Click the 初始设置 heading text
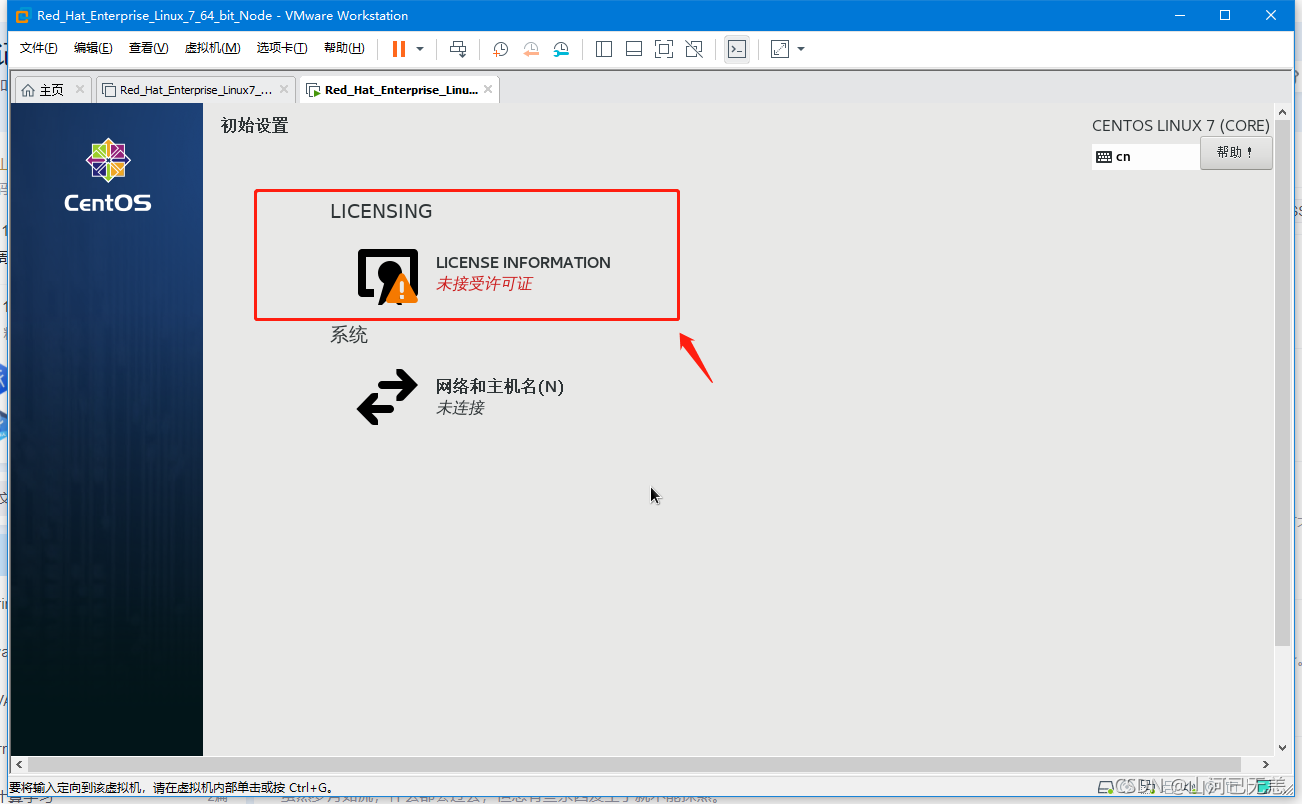 pyautogui.click(x=254, y=126)
